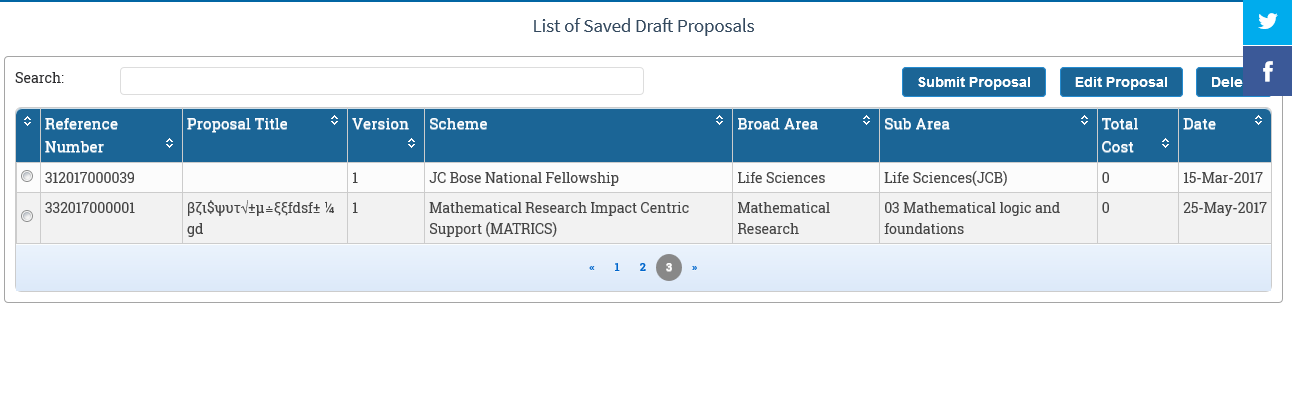The height and width of the screenshot is (395, 1292).
Task: Focus the Search input field
Action: (382, 81)
